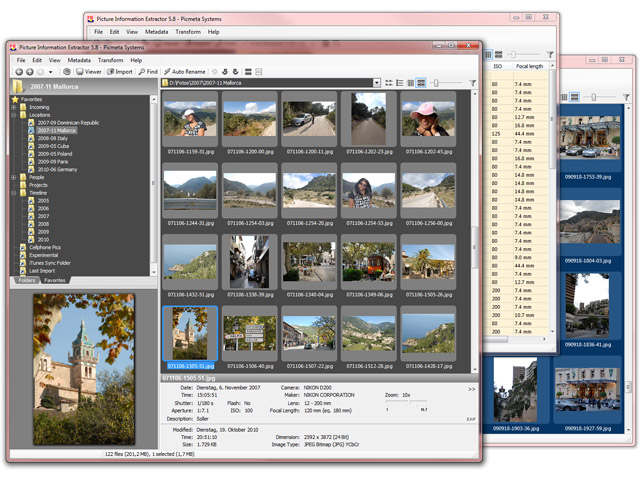Open the Viewer from the toolbar
Screen dimensions: 640x480
coord(87,72)
